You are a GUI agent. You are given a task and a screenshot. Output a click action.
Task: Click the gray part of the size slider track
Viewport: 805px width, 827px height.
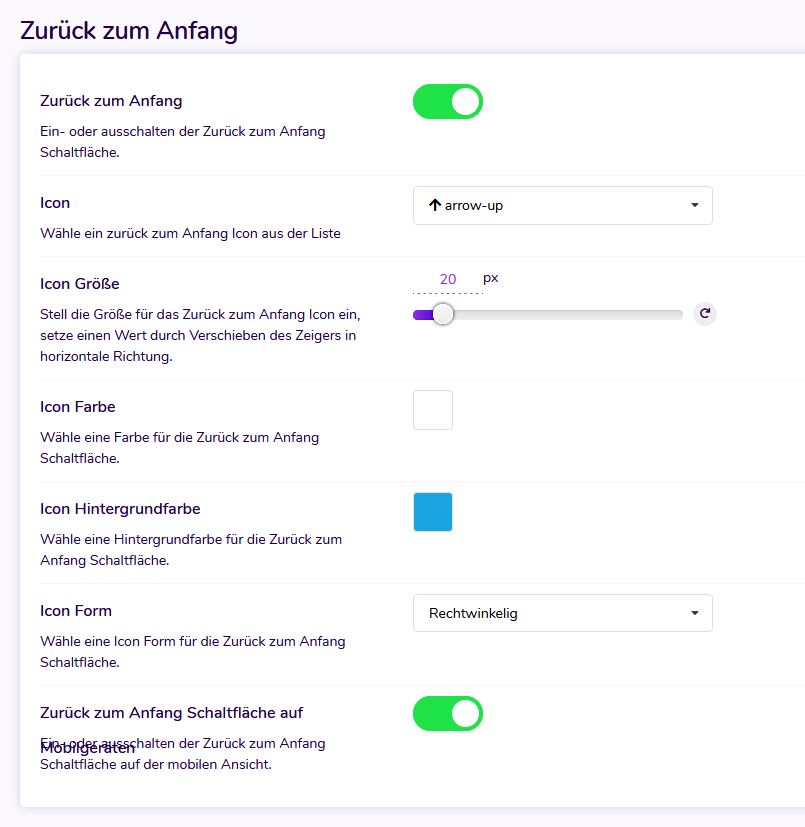[570, 315]
